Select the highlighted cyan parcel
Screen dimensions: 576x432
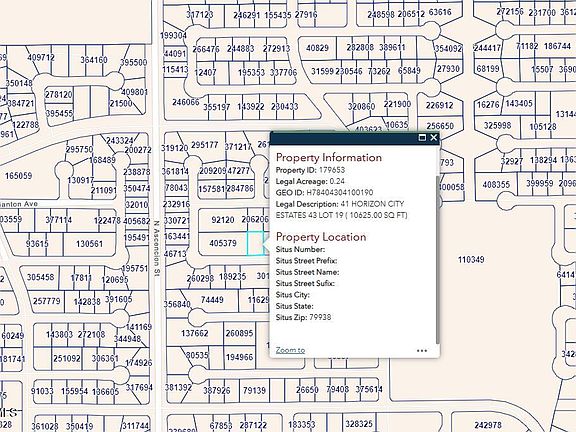tap(255, 243)
